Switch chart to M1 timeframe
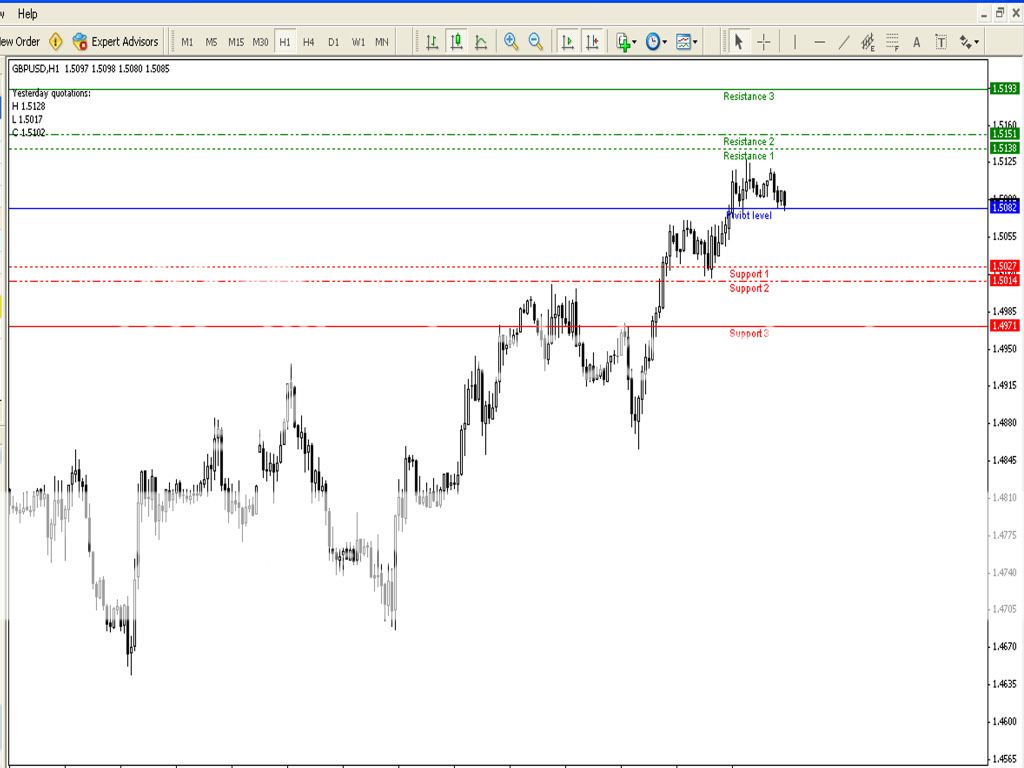This screenshot has height=768, width=1024. pos(187,42)
